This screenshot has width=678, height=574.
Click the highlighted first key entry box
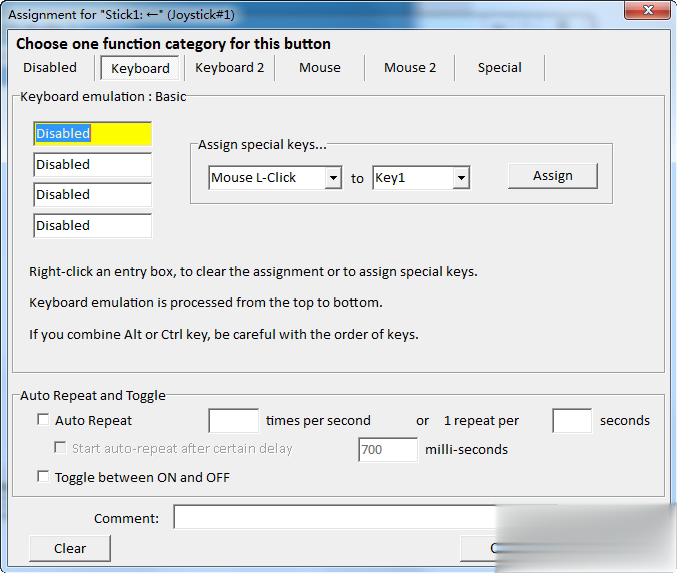click(92, 134)
